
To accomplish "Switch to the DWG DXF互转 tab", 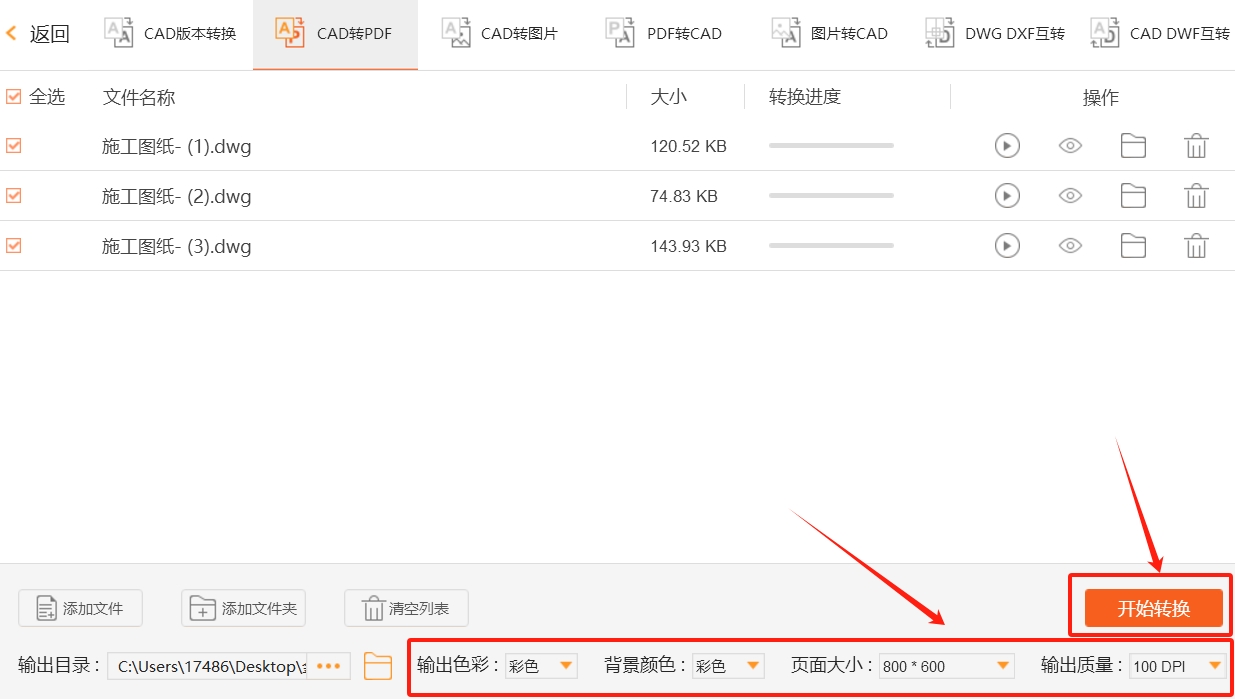I will point(995,32).
